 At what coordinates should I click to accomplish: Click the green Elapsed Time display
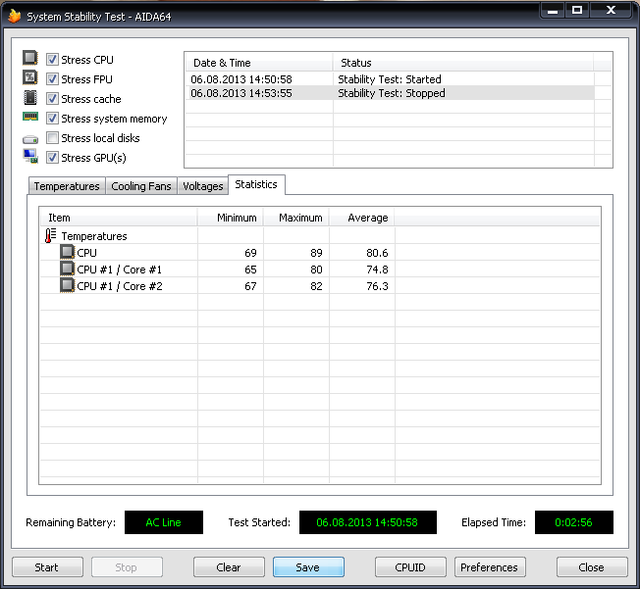(573, 522)
